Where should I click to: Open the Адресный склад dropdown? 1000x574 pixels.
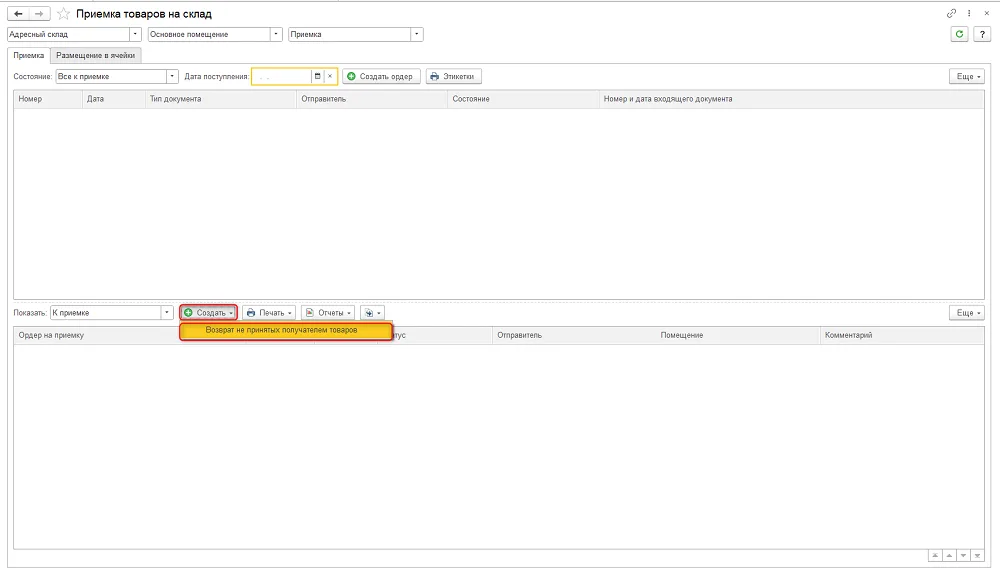[135, 34]
